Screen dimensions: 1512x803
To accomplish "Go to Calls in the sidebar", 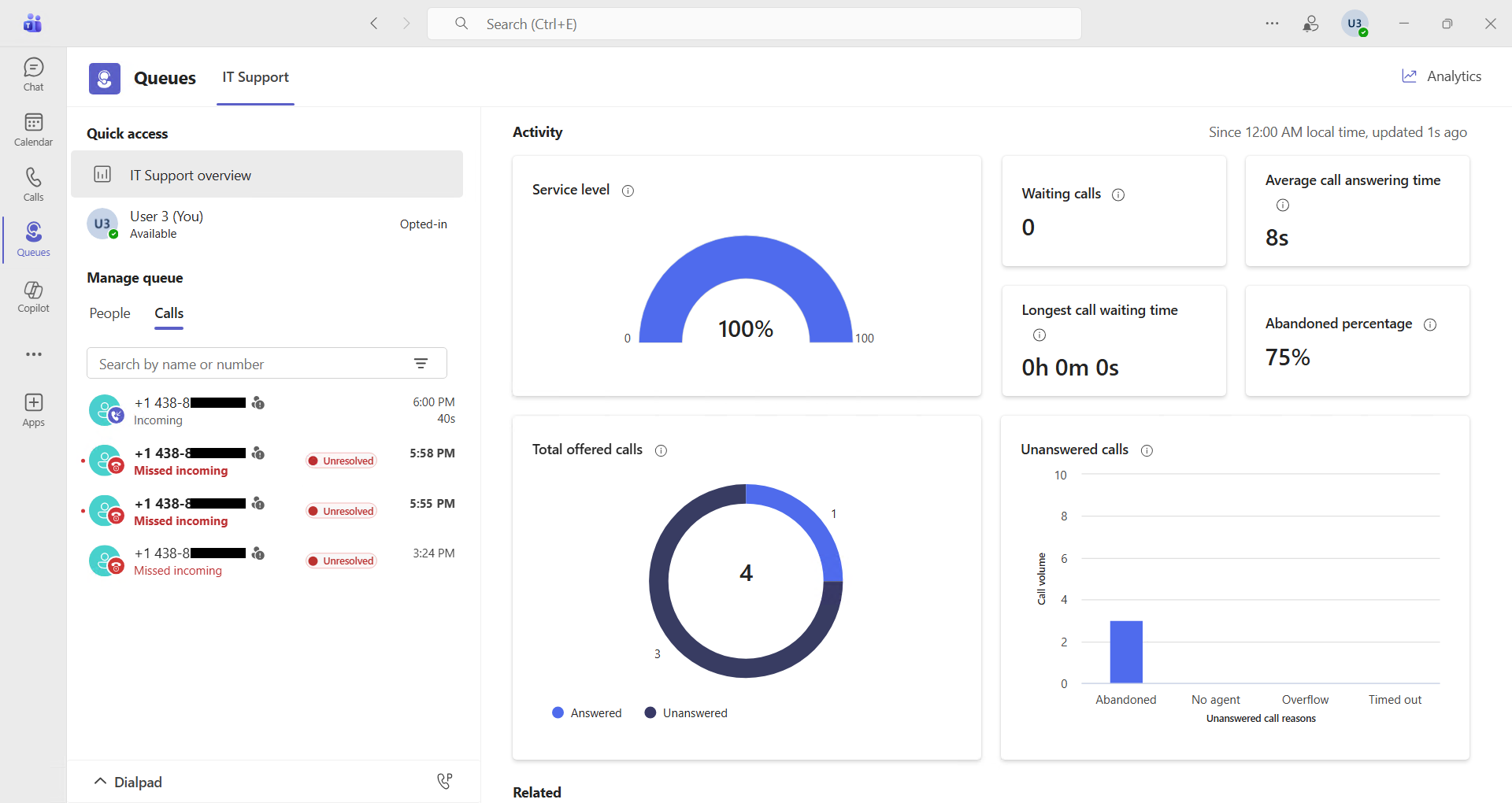I will pos(33,185).
